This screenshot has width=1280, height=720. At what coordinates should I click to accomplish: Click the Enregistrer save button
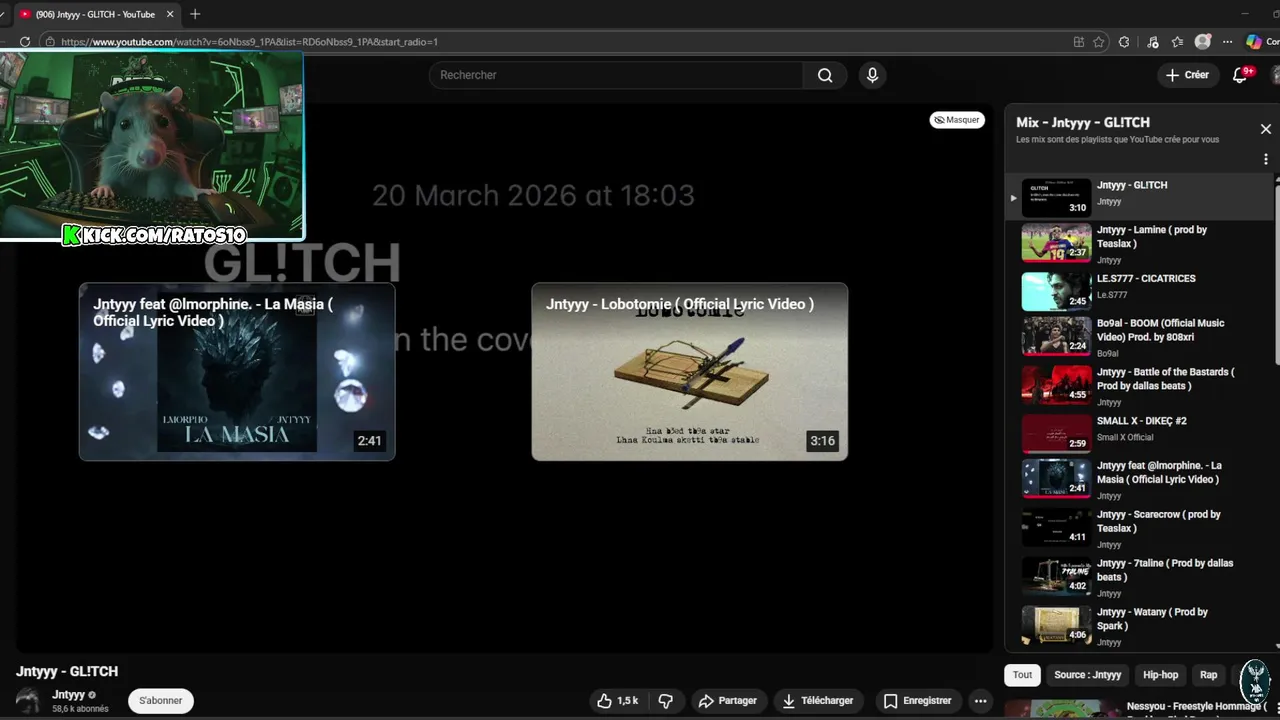click(917, 701)
